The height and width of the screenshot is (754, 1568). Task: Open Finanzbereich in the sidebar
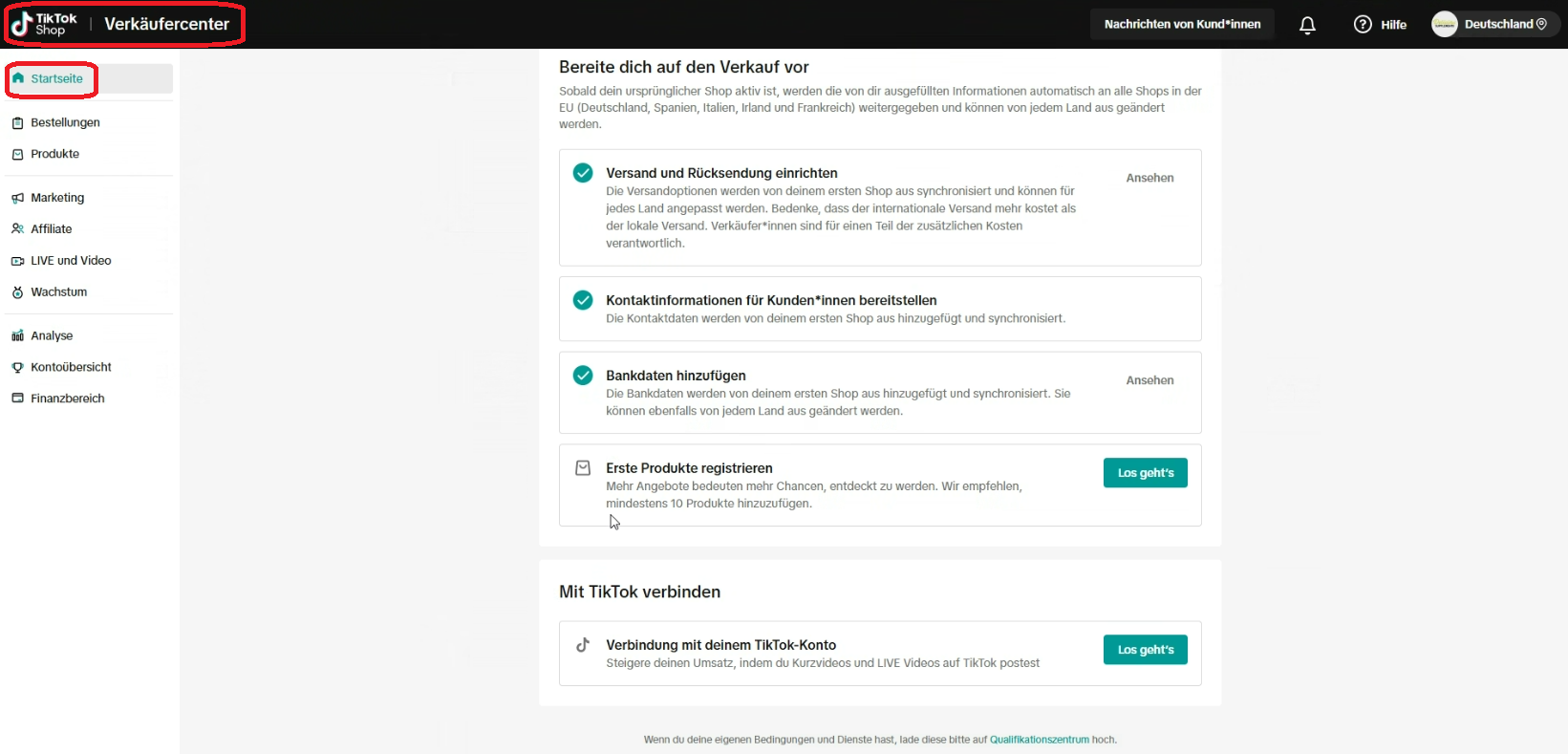point(67,399)
